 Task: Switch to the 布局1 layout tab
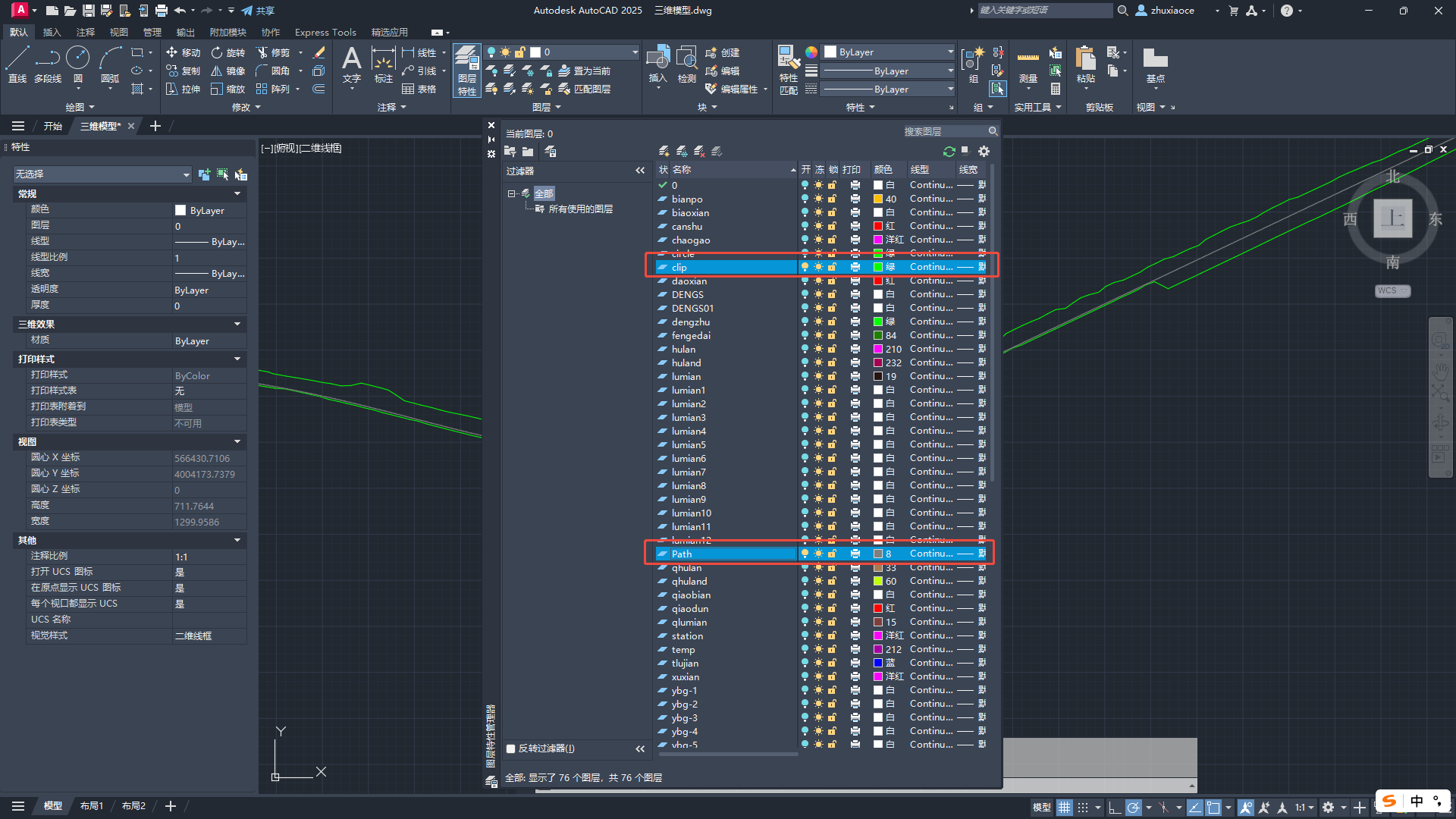click(91, 806)
